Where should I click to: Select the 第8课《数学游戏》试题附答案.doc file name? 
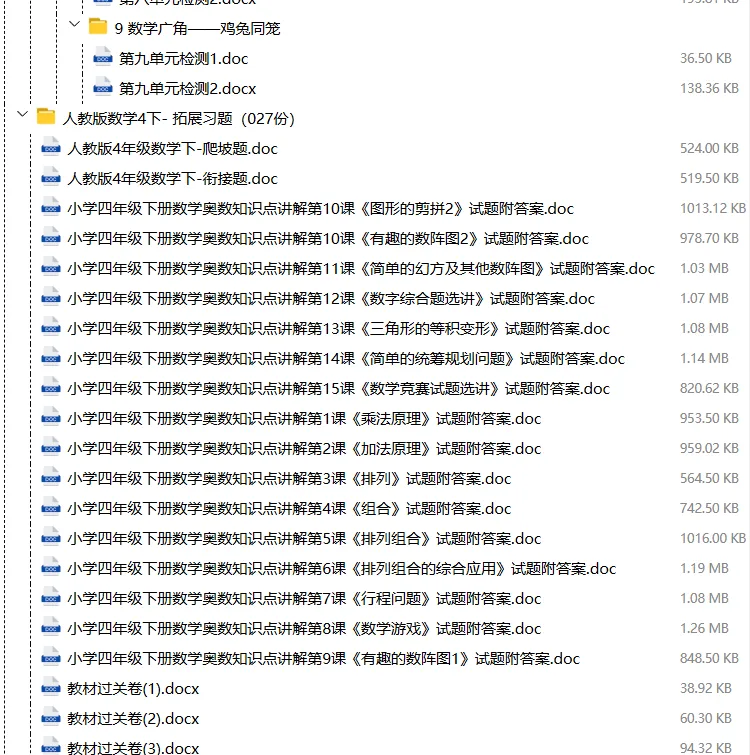point(304,629)
